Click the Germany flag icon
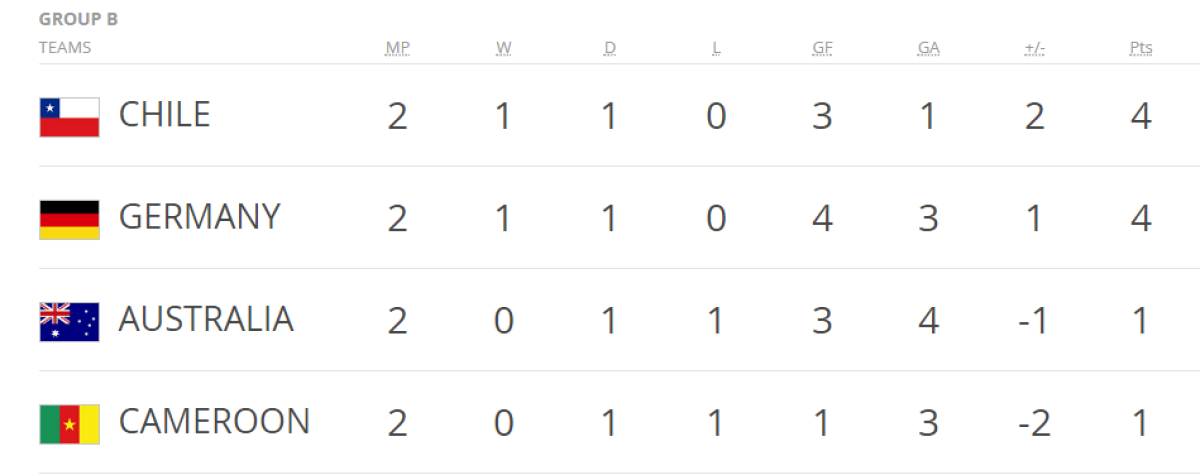The image size is (1200, 475). point(69,220)
